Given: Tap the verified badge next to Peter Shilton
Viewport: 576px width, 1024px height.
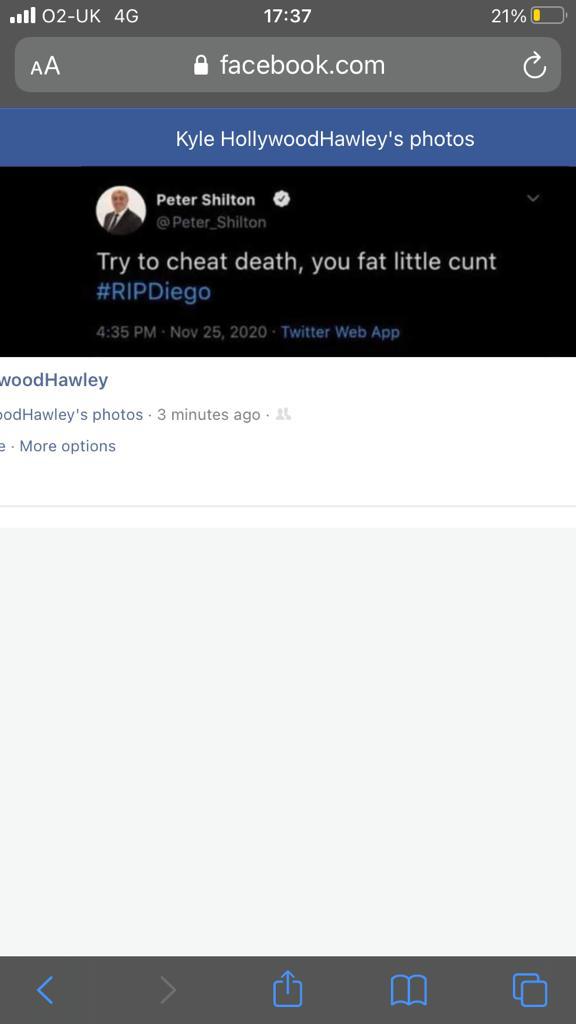Looking at the screenshot, I should [x=281, y=199].
